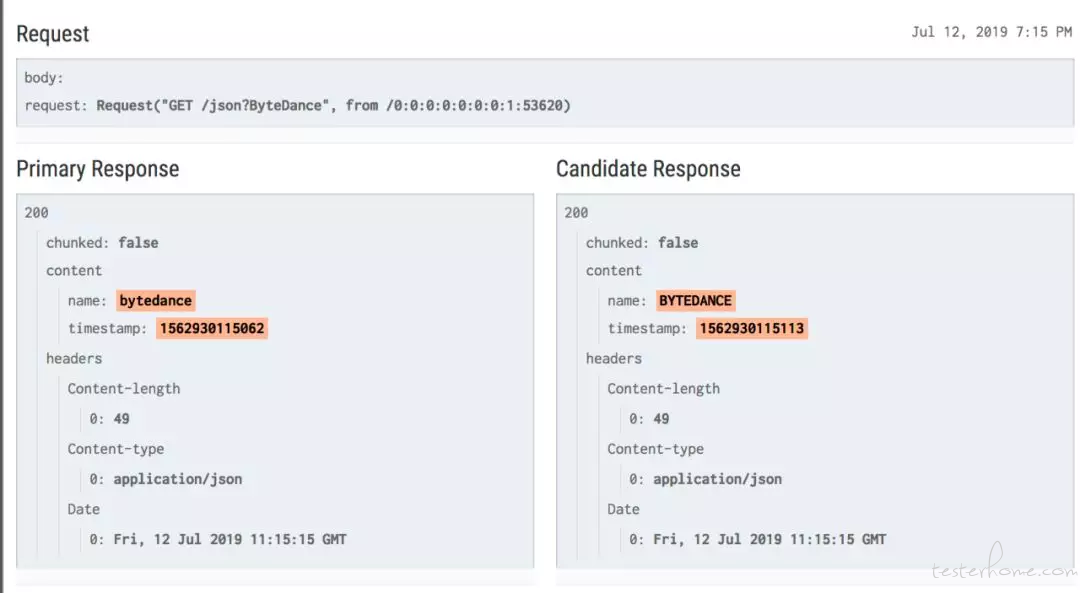Click the 200 status in Candidate Response
This screenshot has width=1080, height=593.
pyautogui.click(x=577, y=212)
